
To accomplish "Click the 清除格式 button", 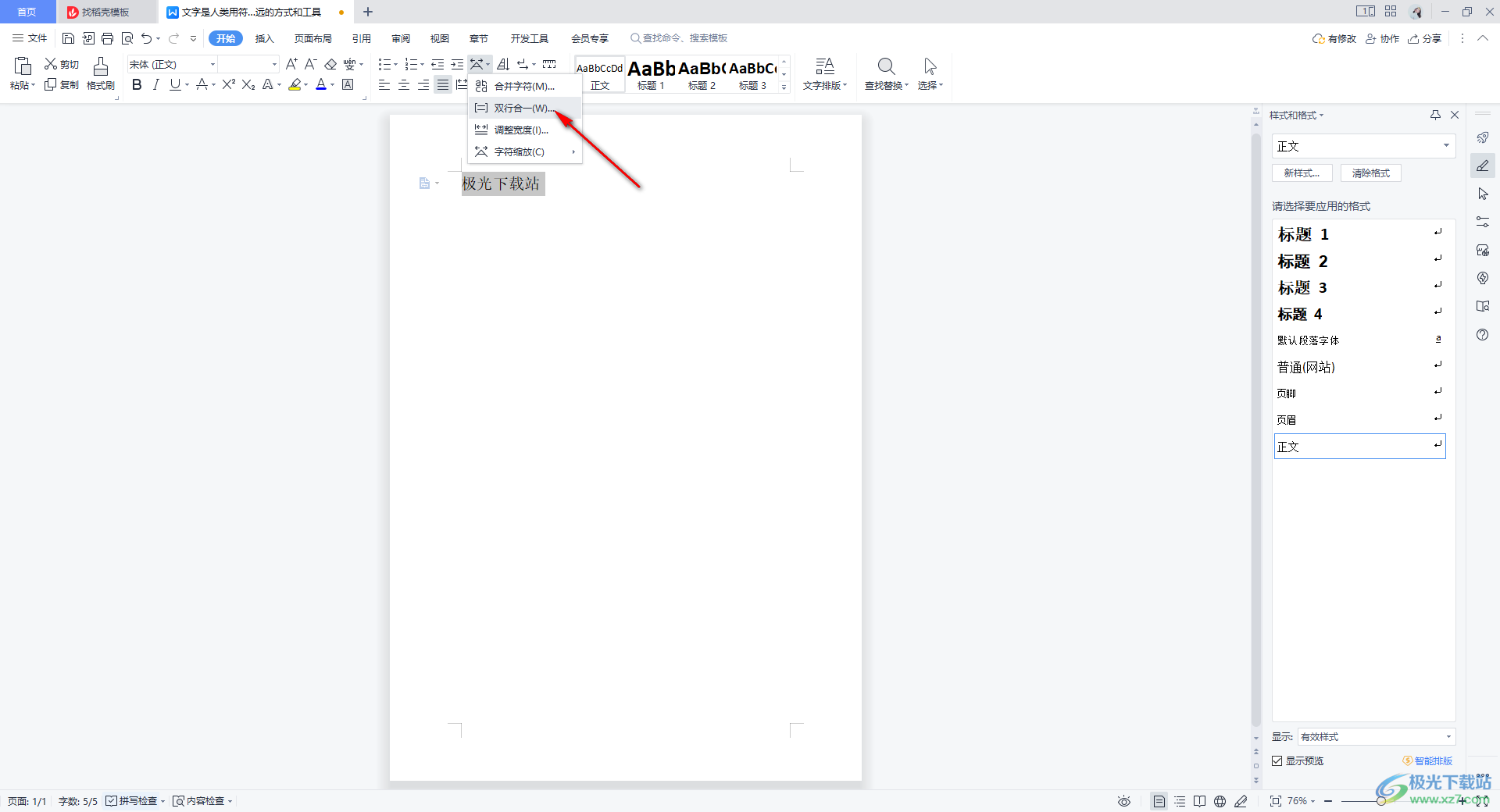I will tap(1371, 173).
